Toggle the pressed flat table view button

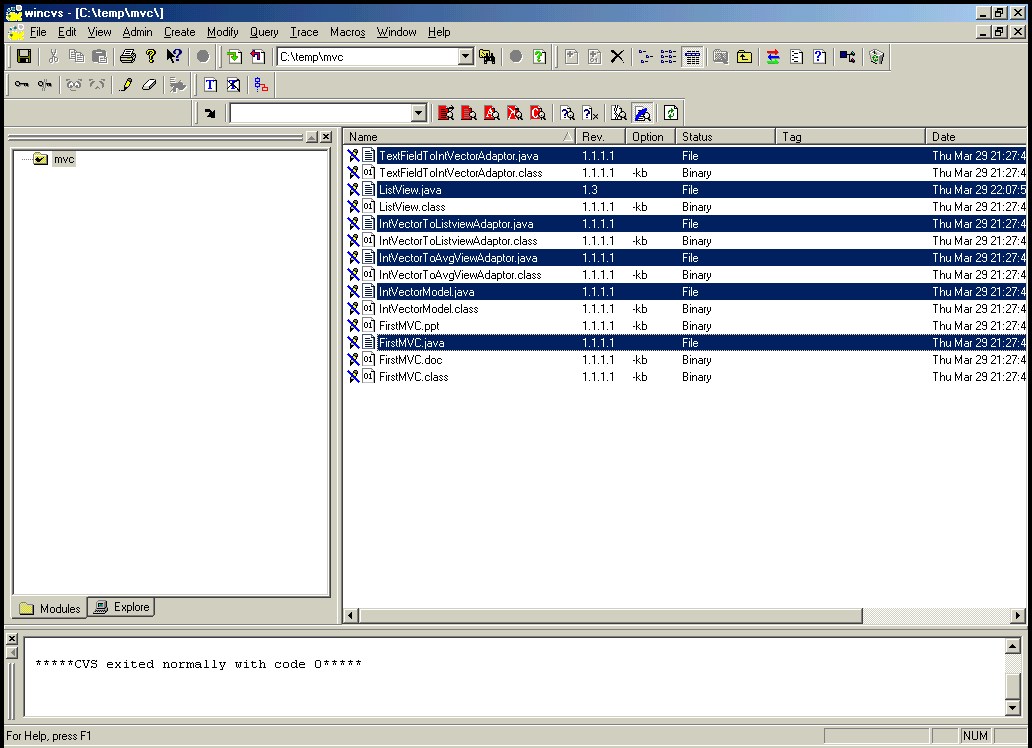tap(692, 57)
